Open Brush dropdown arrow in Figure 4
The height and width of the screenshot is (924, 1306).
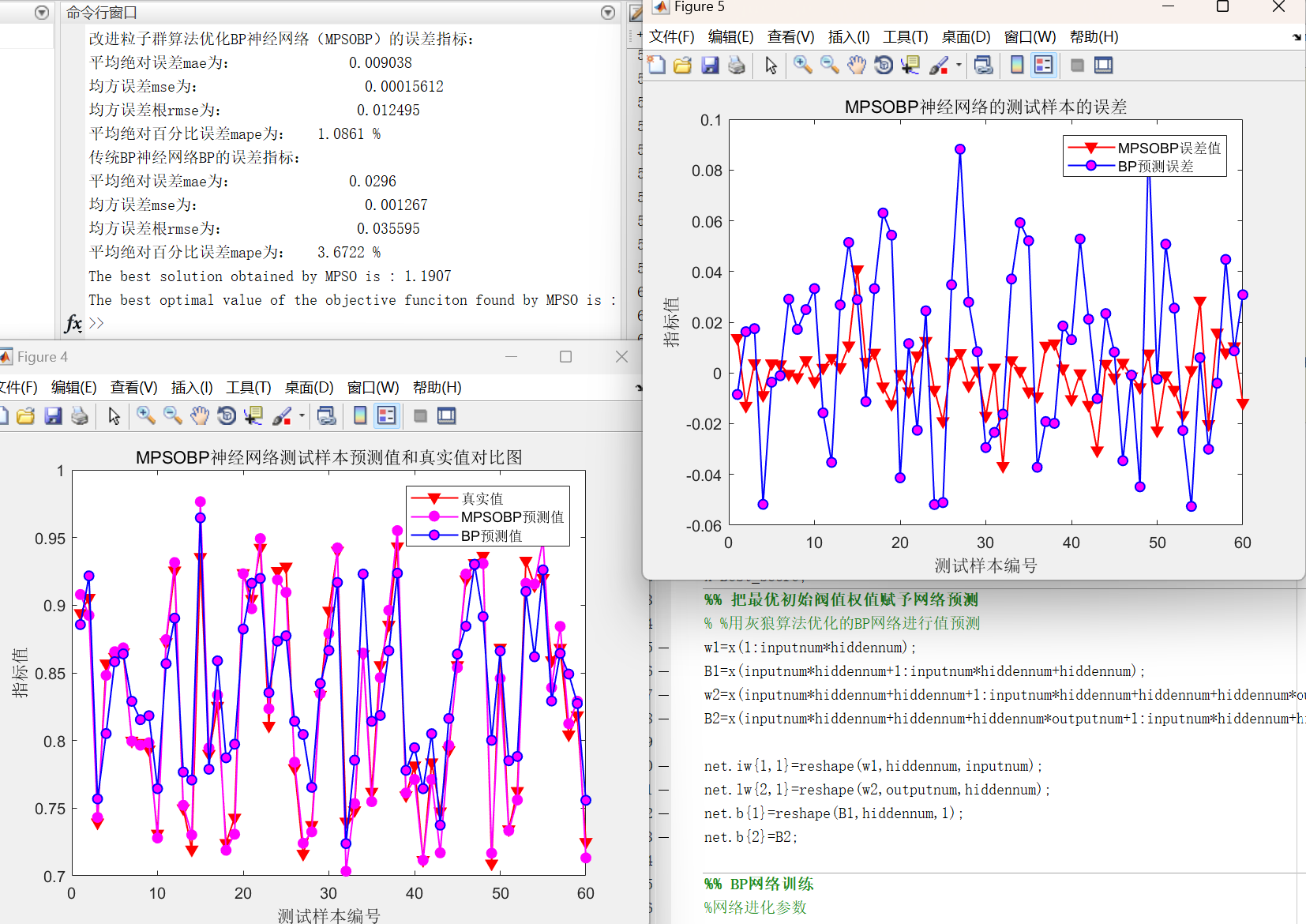tap(302, 416)
